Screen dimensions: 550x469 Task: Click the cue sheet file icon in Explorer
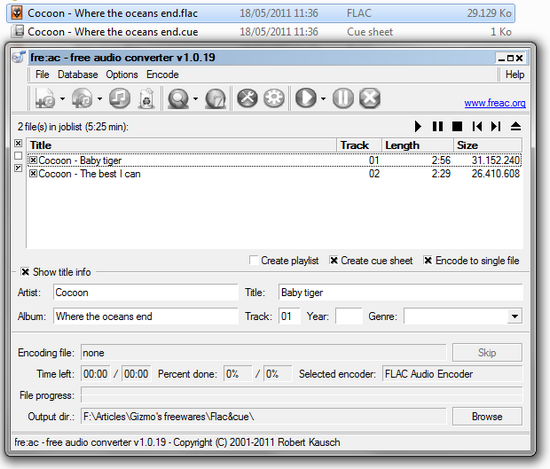click(x=18, y=31)
